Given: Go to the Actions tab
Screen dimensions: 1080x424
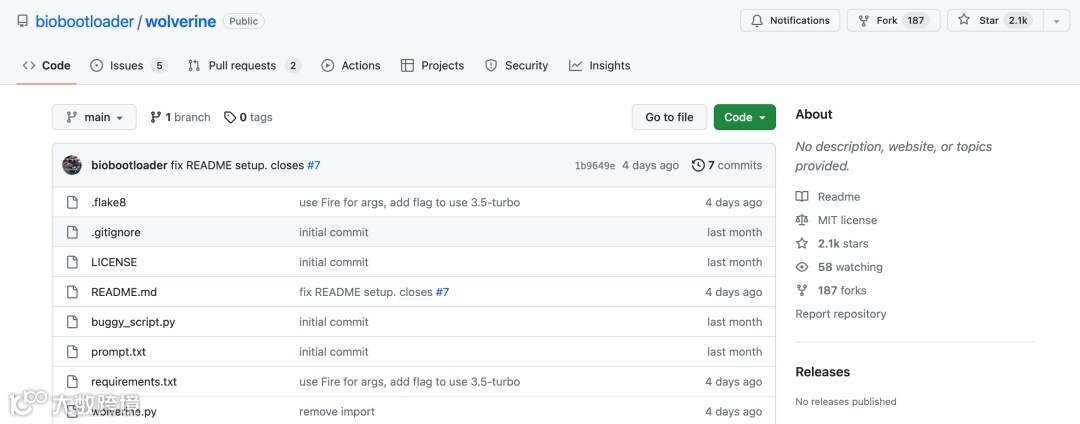Looking at the screenshot, I should click(x=351, y=66).
